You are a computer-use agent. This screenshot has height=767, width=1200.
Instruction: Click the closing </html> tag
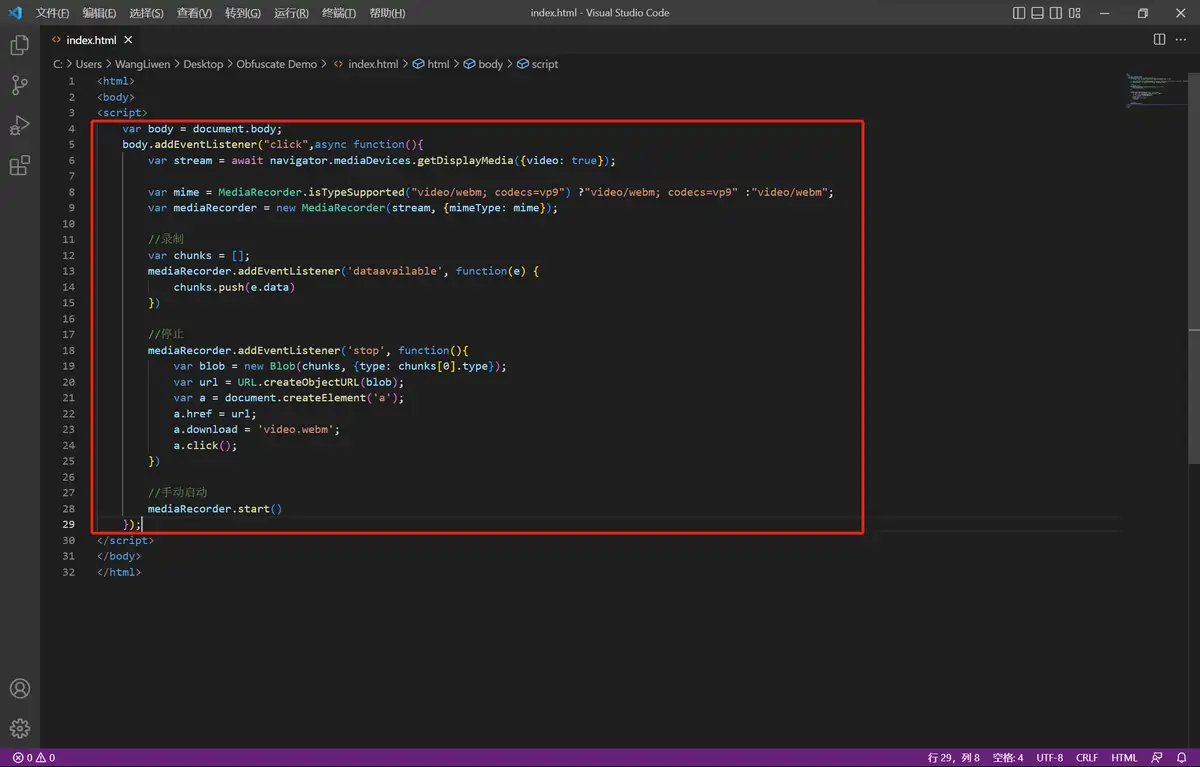click(x=119, y=572)
